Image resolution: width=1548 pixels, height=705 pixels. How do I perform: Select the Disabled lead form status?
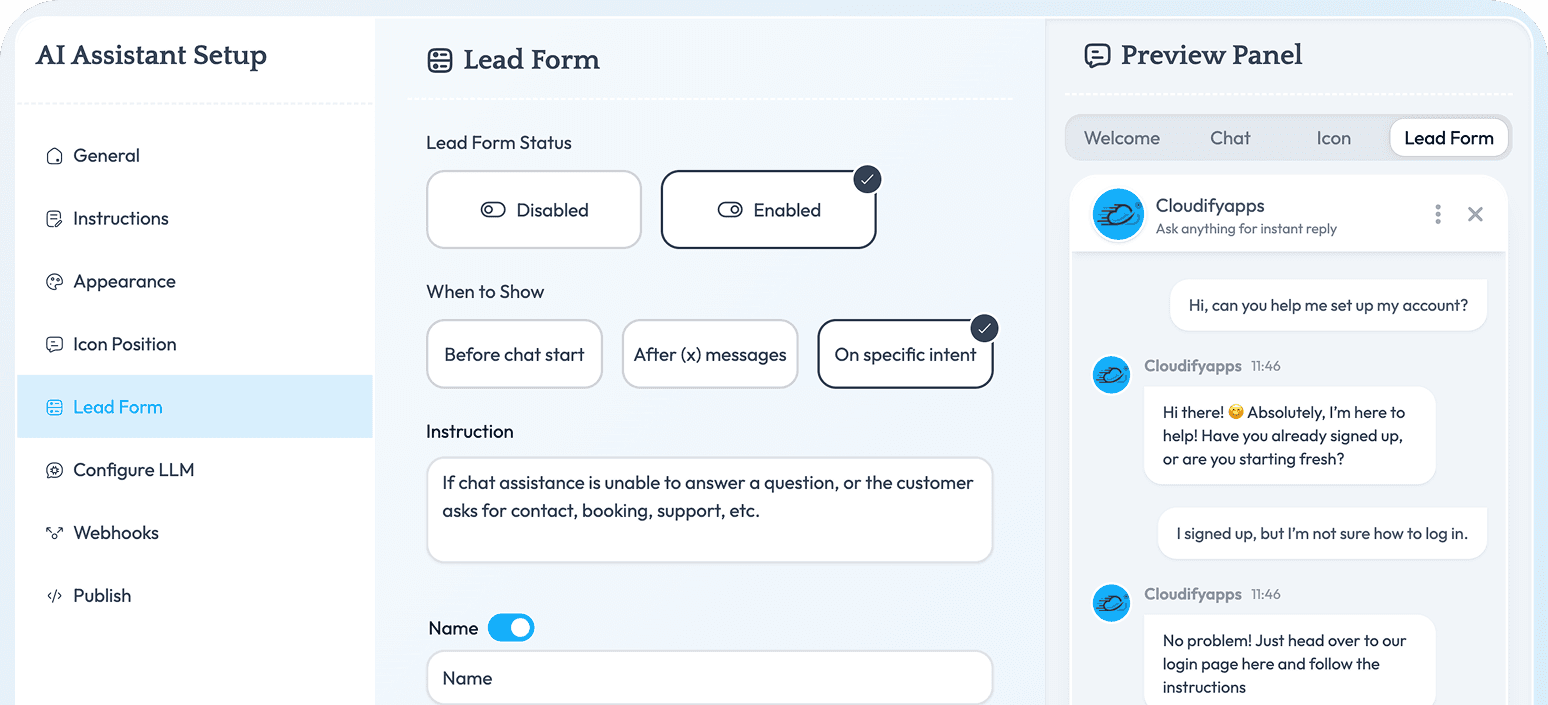(x=534, y=210)
